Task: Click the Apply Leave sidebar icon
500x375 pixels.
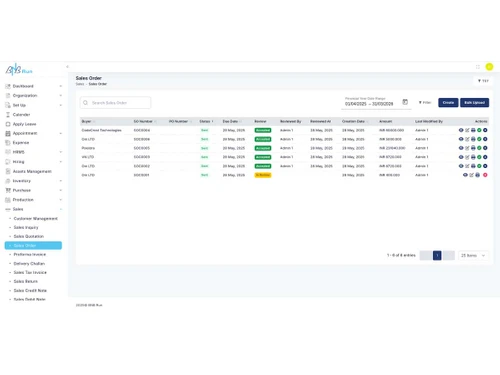Action: pyautogui.click(x=8, y=124)
